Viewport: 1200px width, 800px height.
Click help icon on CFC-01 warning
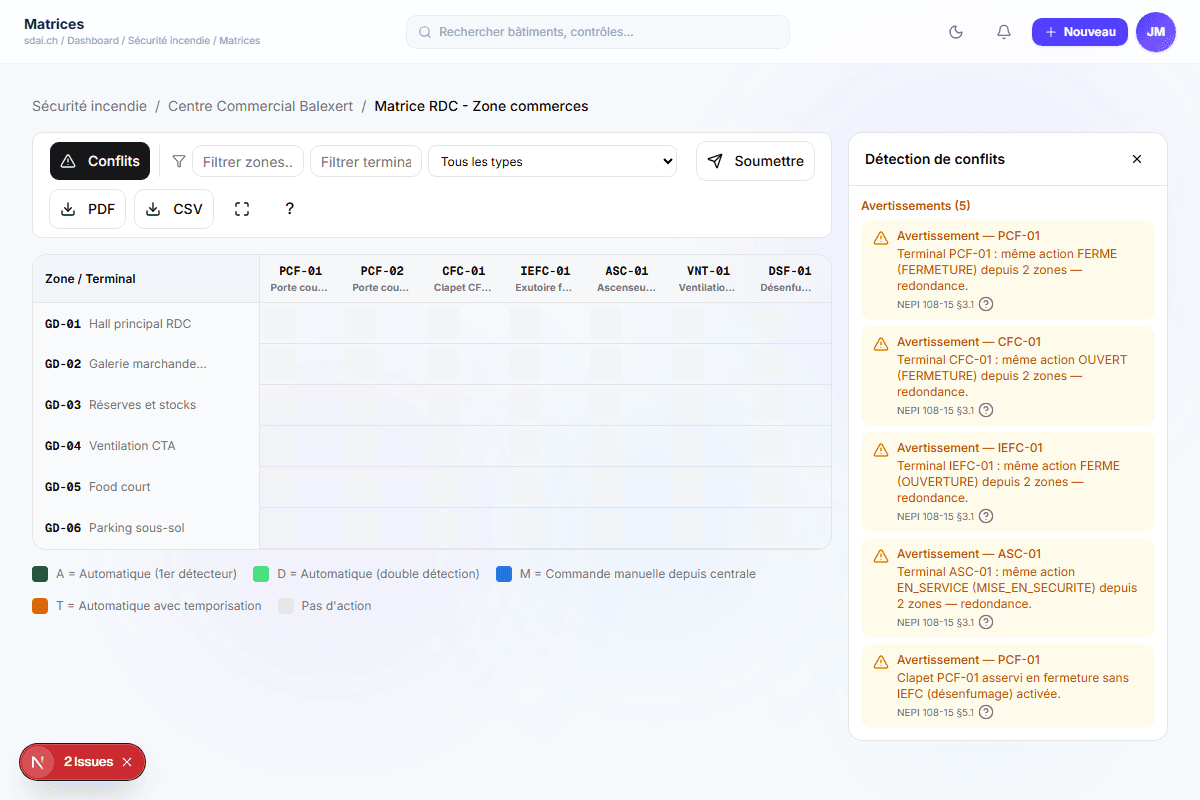point(986,410)
